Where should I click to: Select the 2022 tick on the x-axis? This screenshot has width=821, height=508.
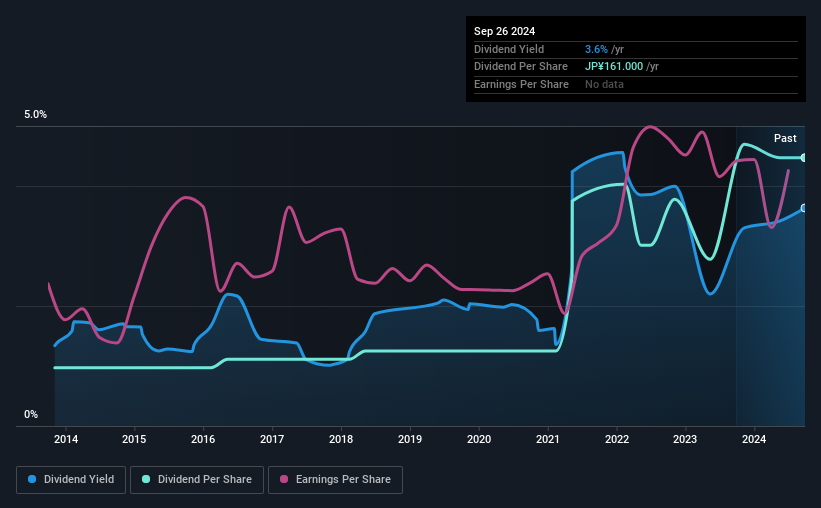617,439
